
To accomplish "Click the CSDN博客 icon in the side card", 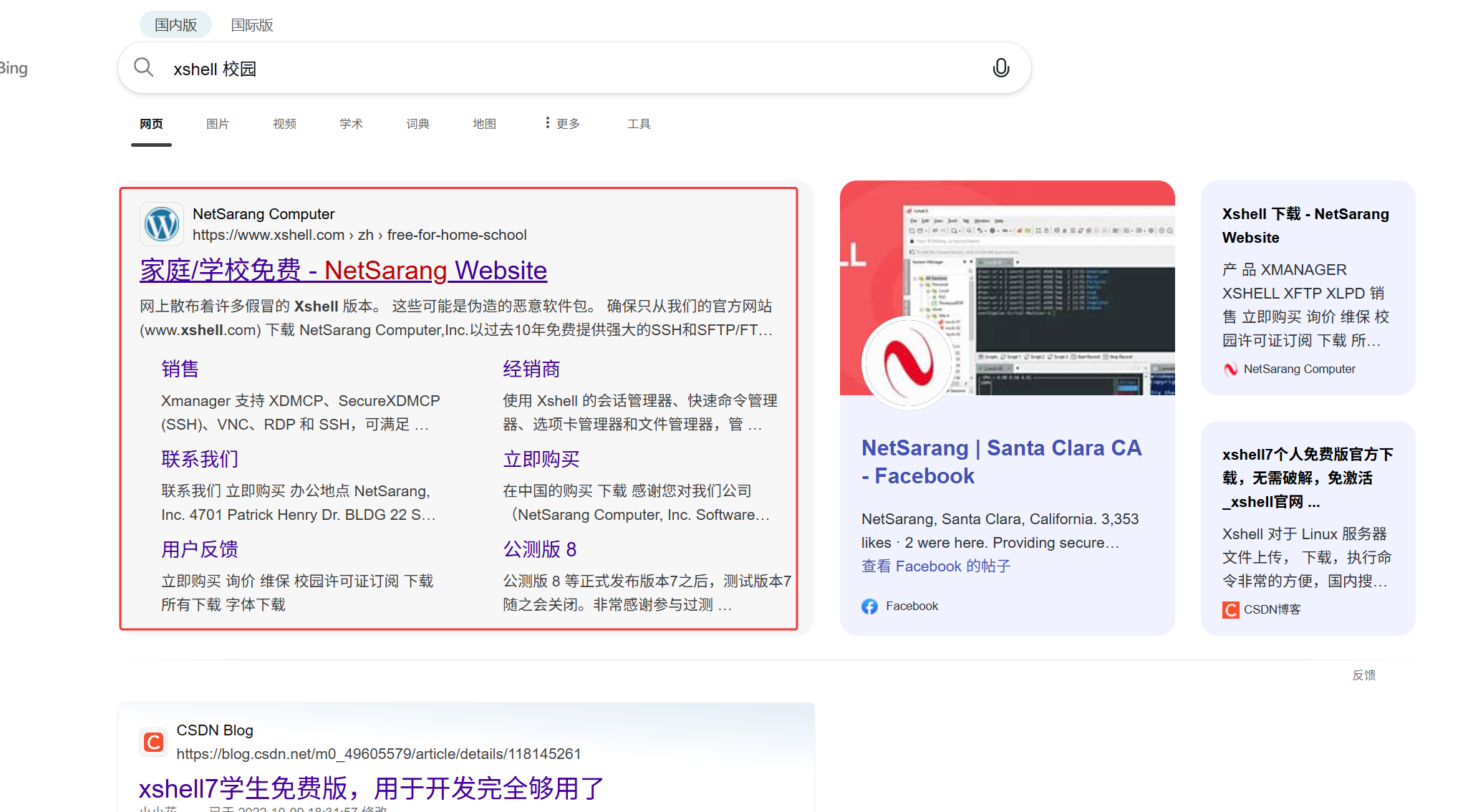I will [1230, 609].
